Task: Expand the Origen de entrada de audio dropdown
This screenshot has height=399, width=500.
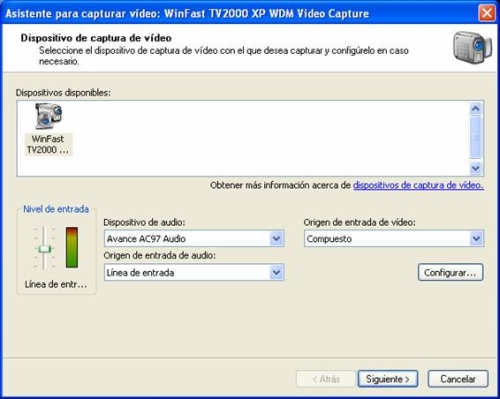Action: point(276,272)
